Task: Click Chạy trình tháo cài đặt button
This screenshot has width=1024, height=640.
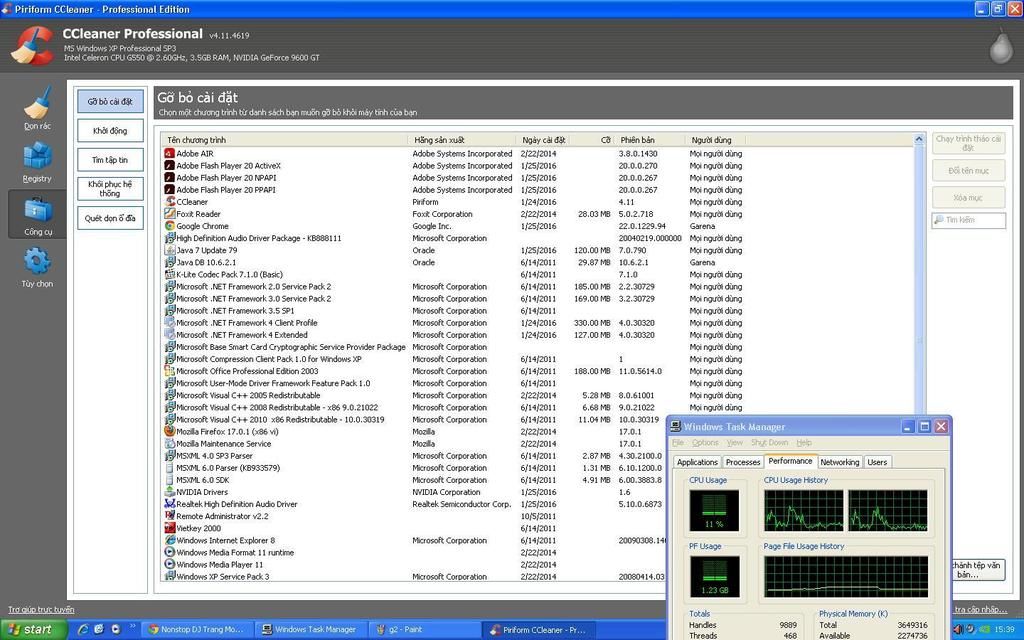Action: pyautogui.click(x=968, y=143)
